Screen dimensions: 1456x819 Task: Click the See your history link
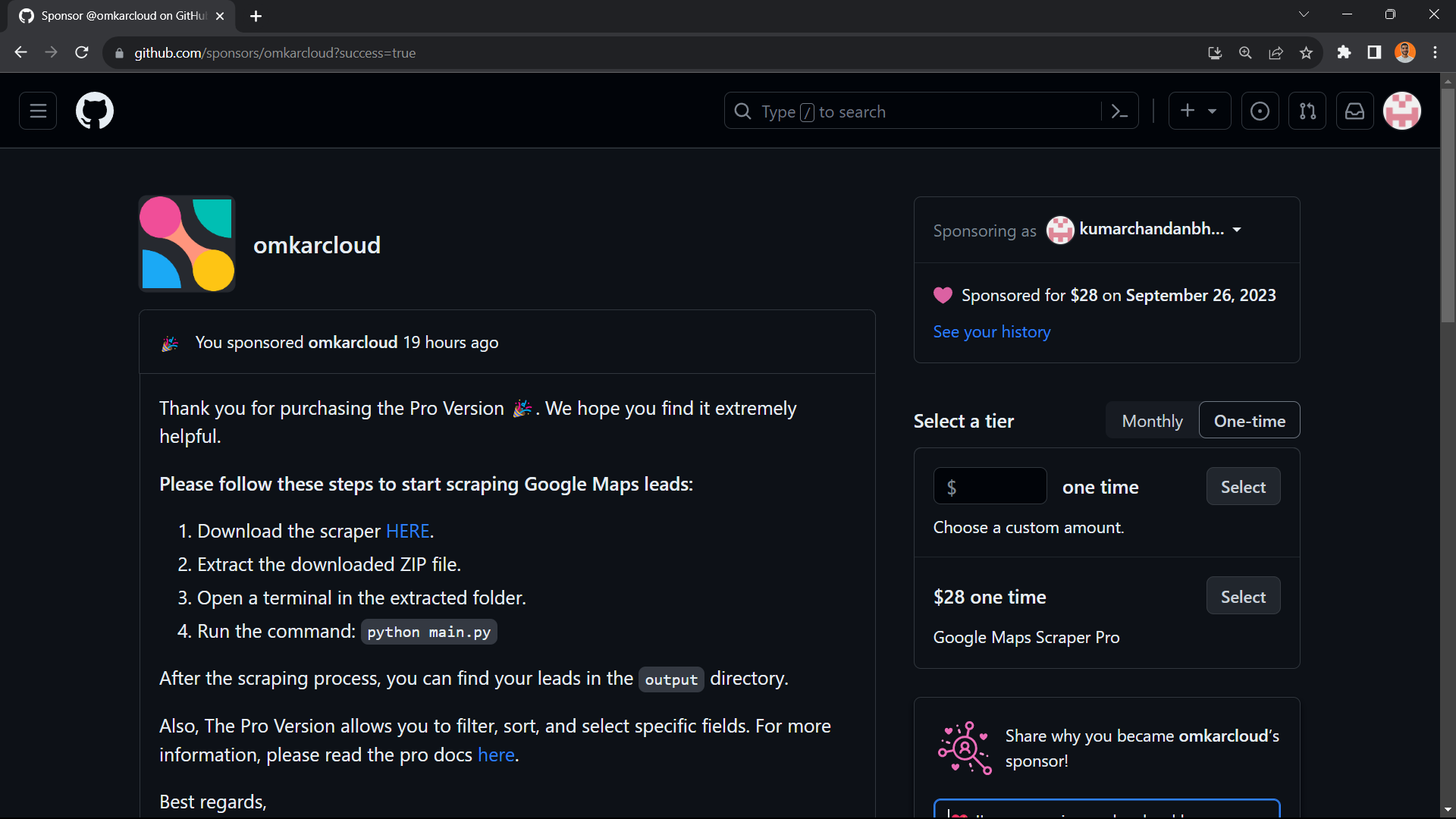[x=991, y=332]
